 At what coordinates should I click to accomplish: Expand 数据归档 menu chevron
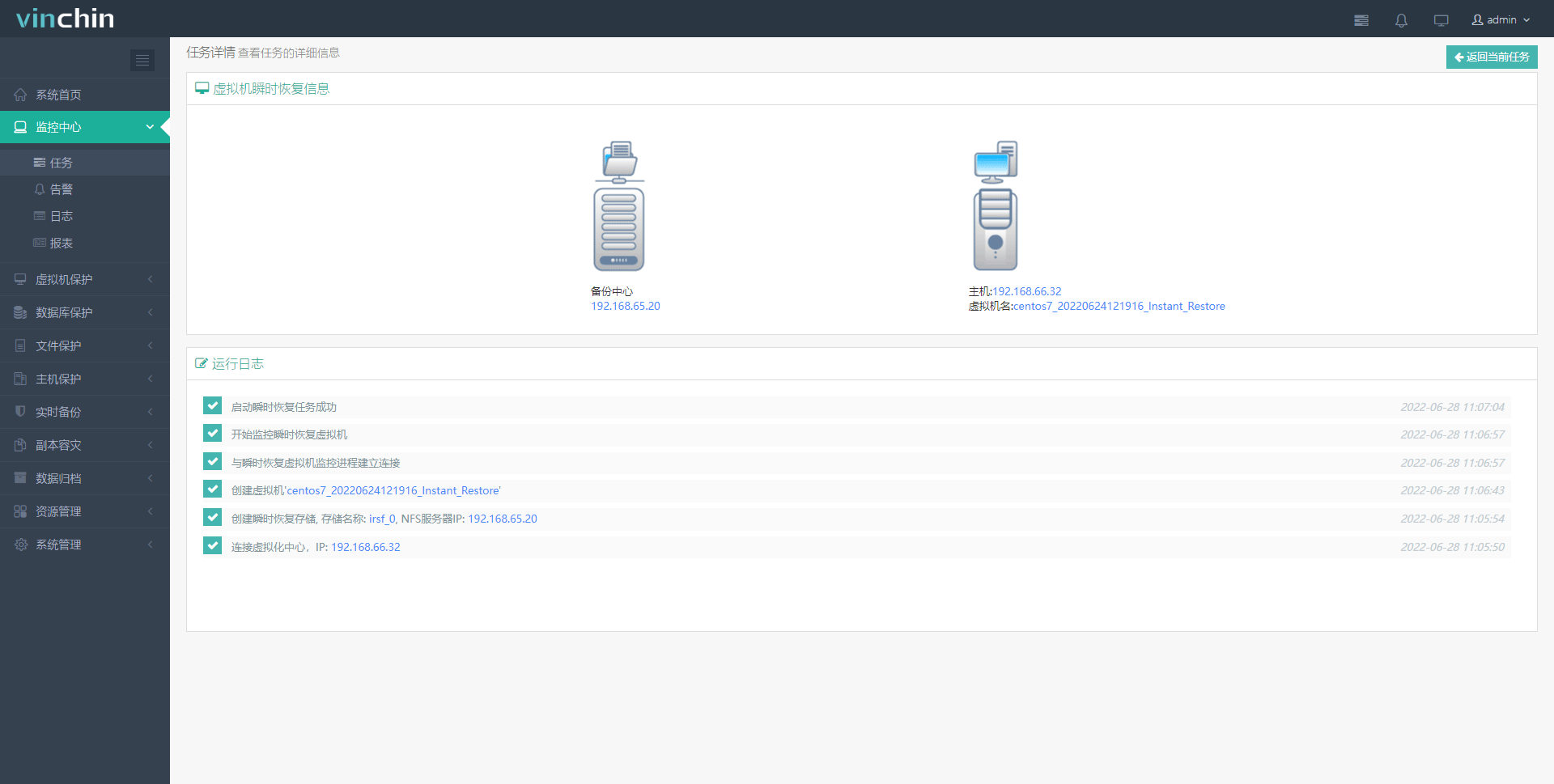coord(150,478)
